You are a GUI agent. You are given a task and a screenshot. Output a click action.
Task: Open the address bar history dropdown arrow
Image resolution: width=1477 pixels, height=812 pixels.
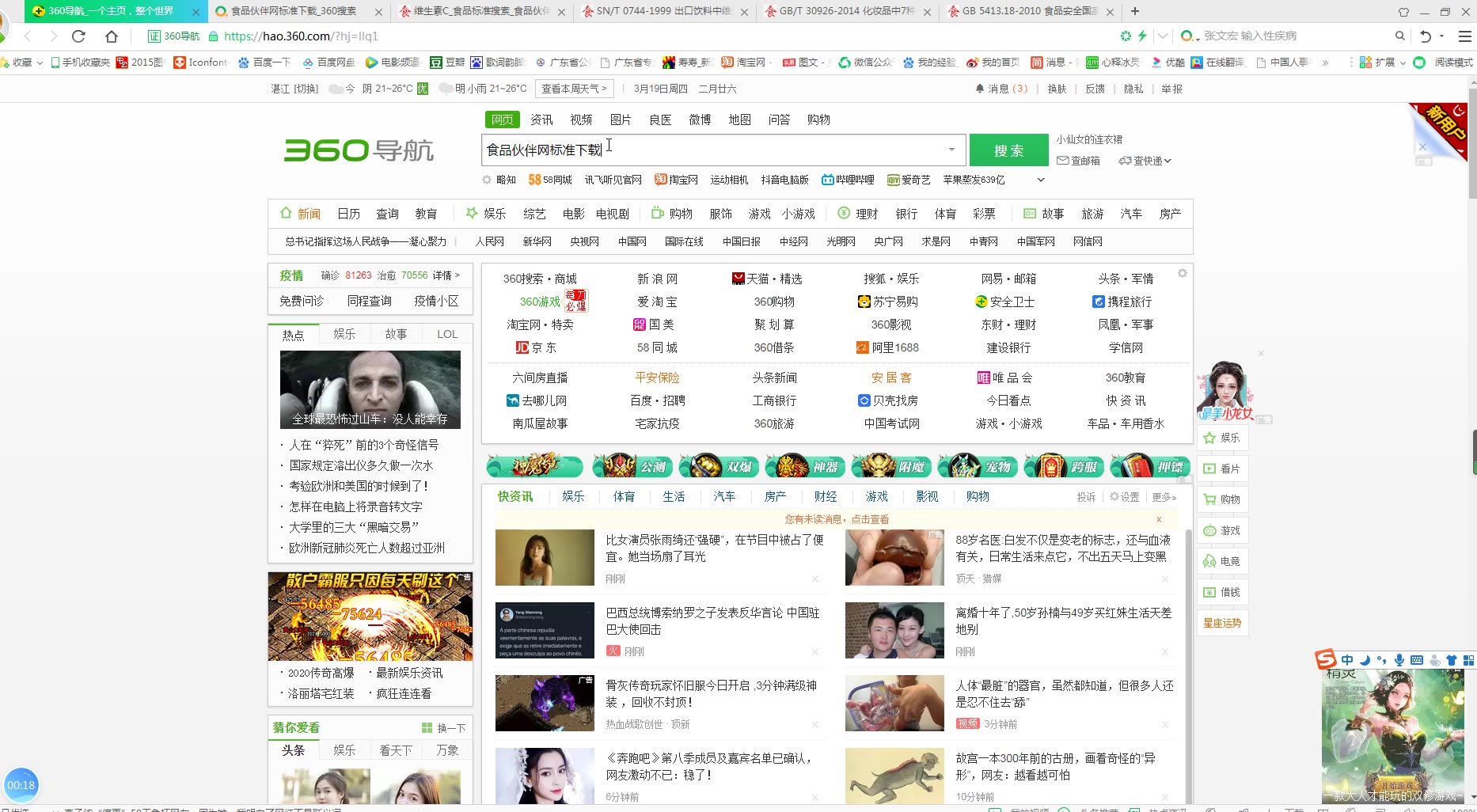(1162, 36)
